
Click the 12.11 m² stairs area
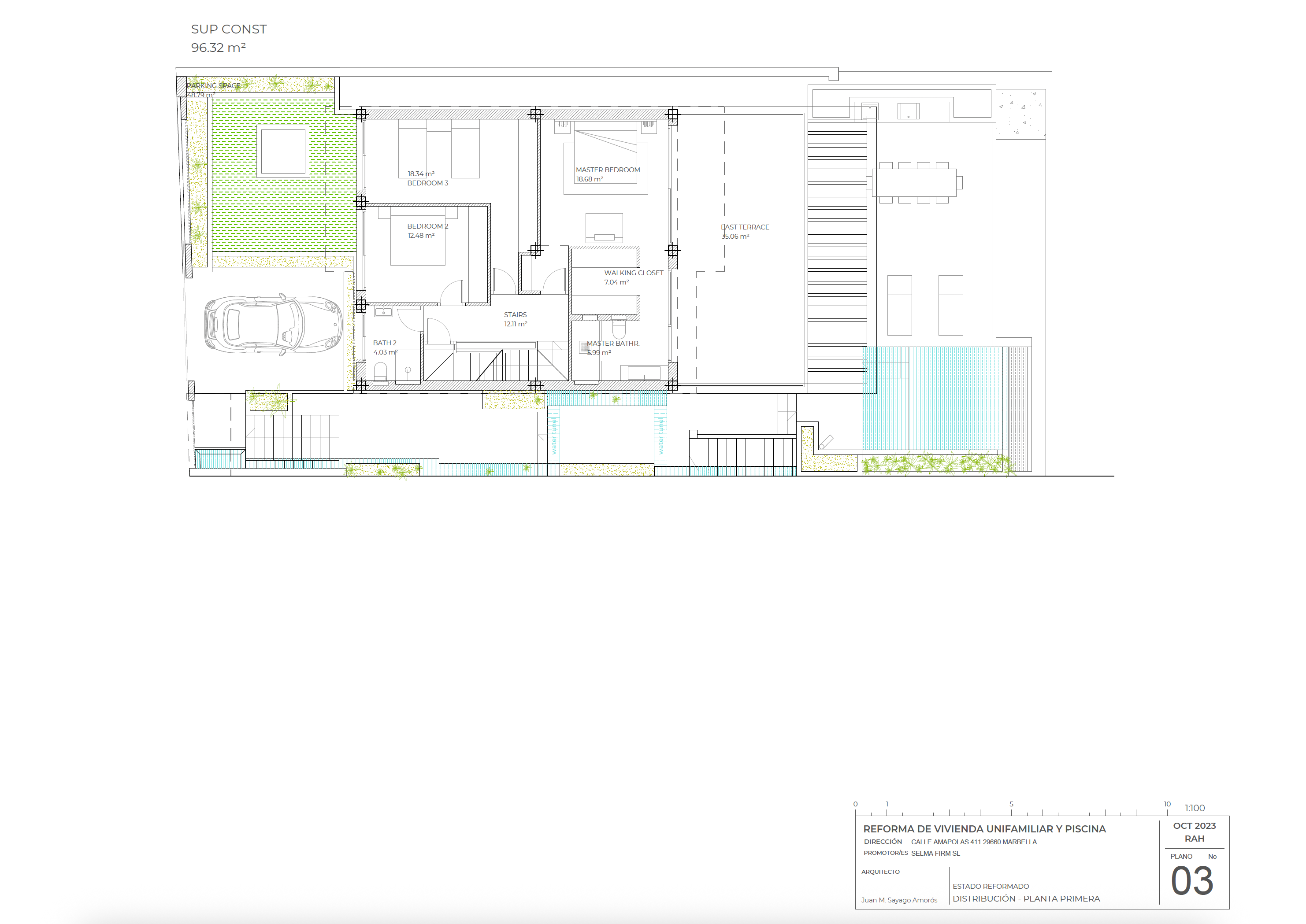point(516,324)
